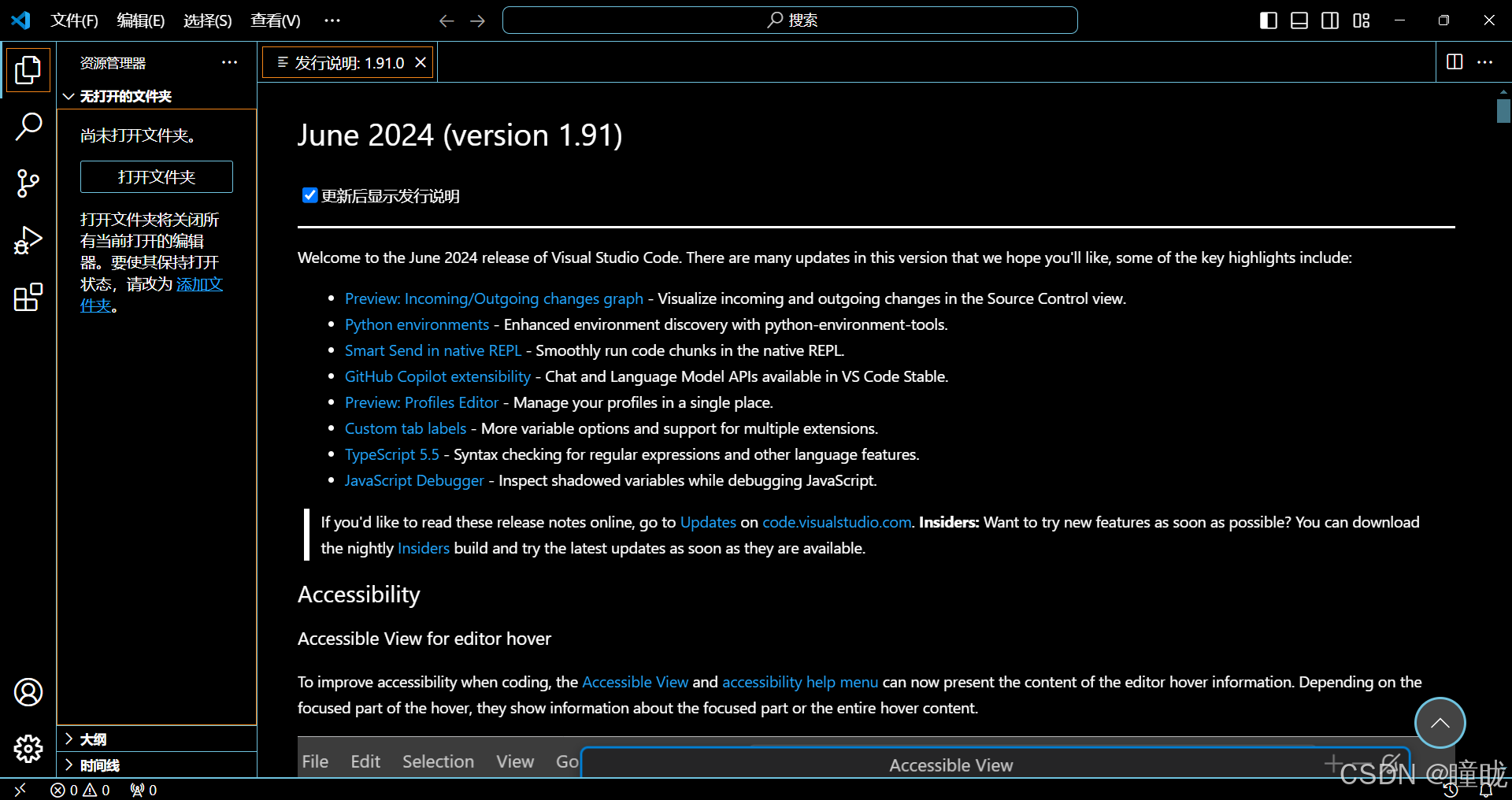Expand the 时间线 timeline section
Viewport: 1512px width, 800px height.
tap(156, 765)
